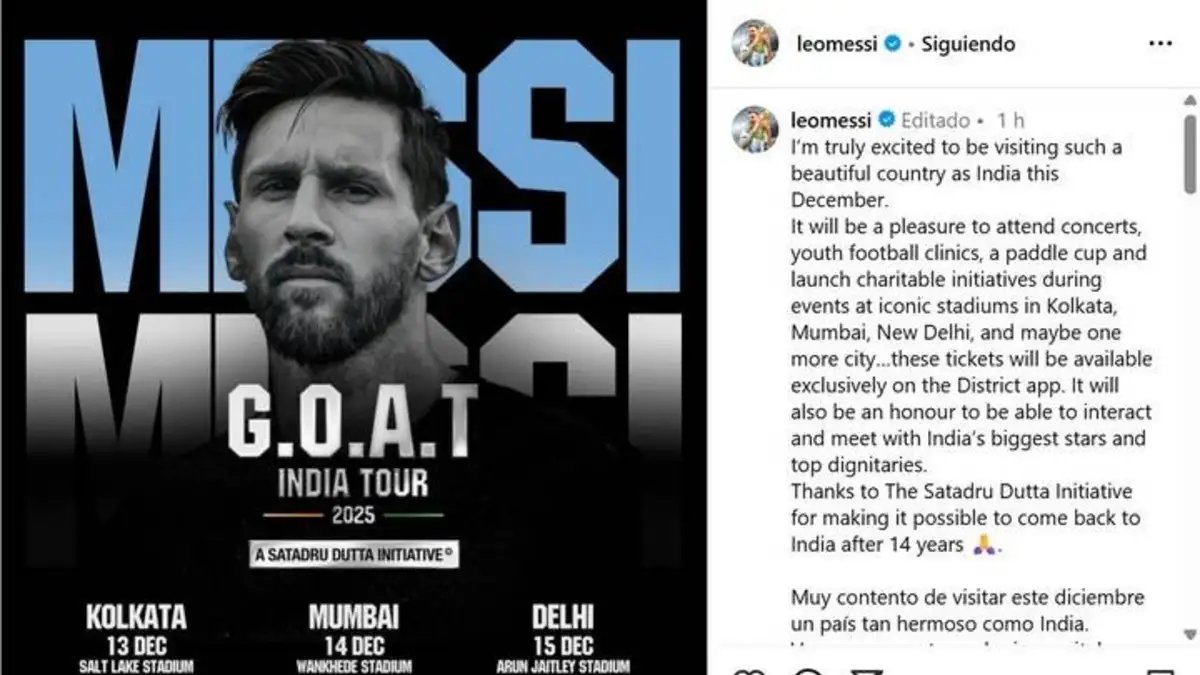
Task: Click the verified badge in the caption line
Action: pyautogui.click(x=886, y=120)
